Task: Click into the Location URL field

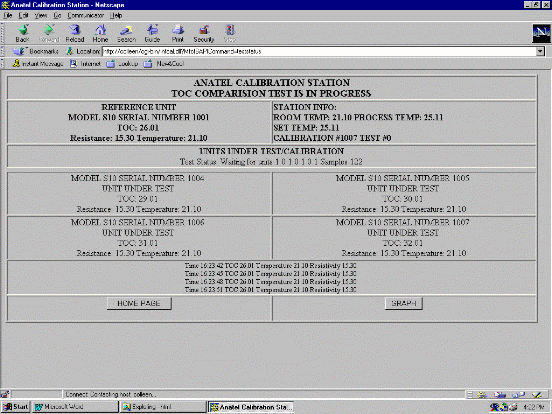Action: click(x=319, y=51)
